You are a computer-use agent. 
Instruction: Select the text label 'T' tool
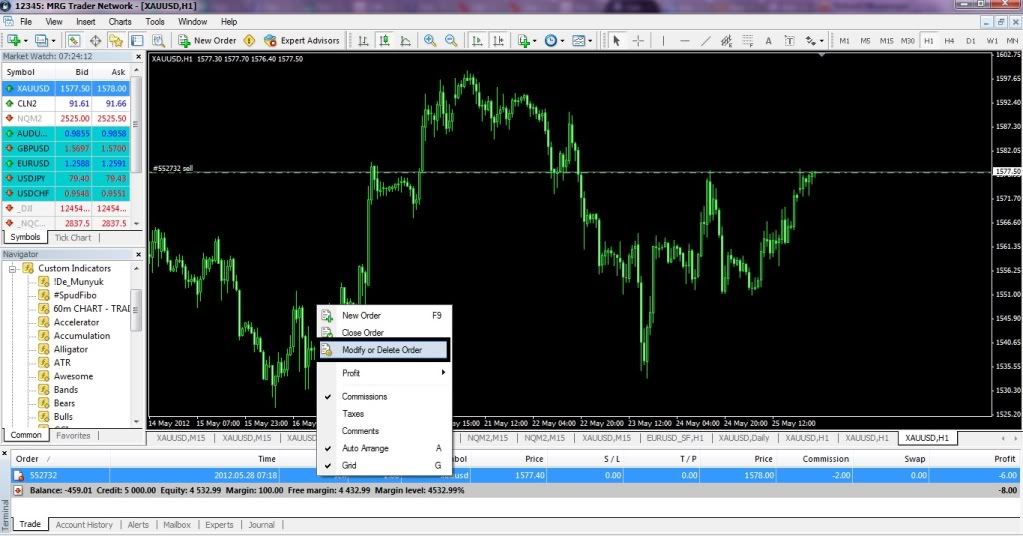click(x=789, y=40)
